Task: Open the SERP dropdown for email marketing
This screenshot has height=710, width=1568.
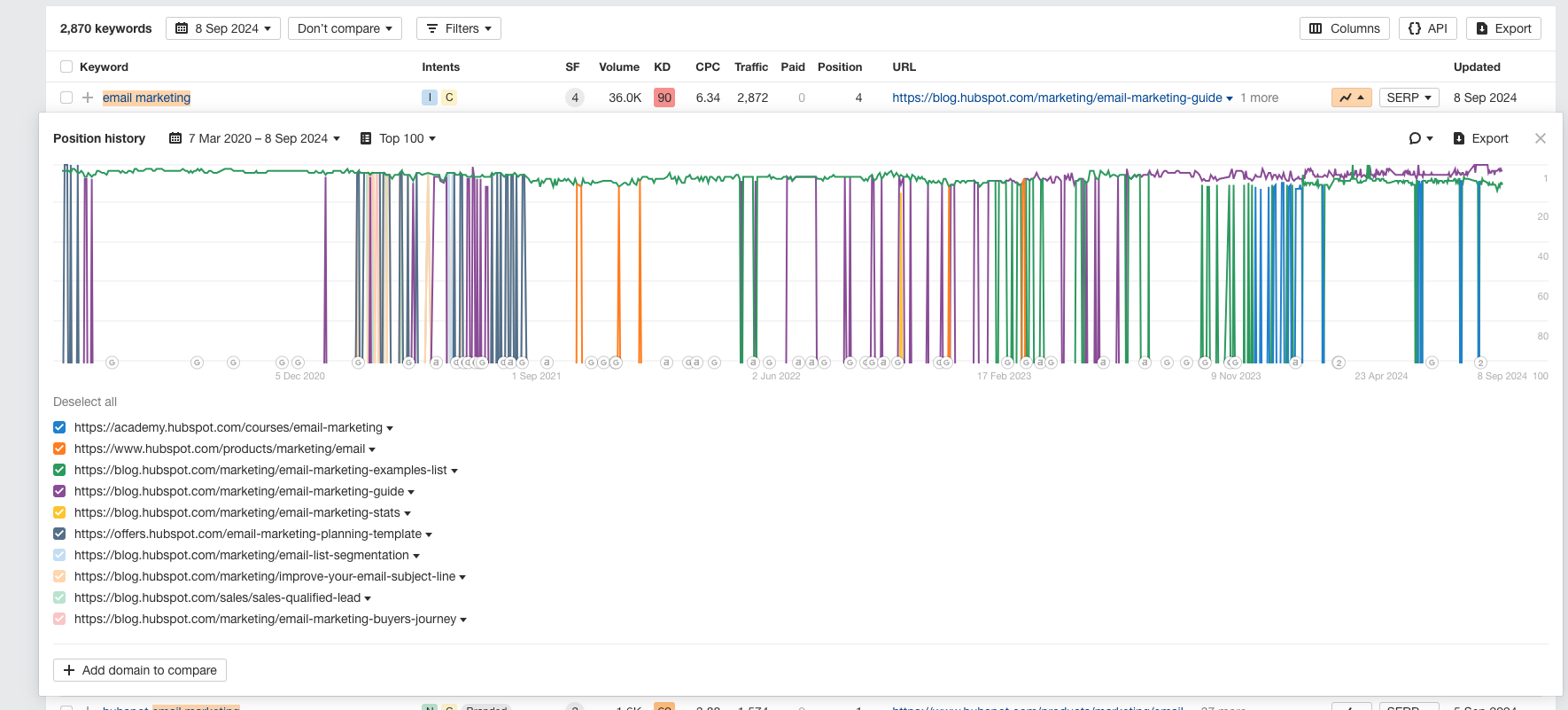Action: tap(1409, 98)
